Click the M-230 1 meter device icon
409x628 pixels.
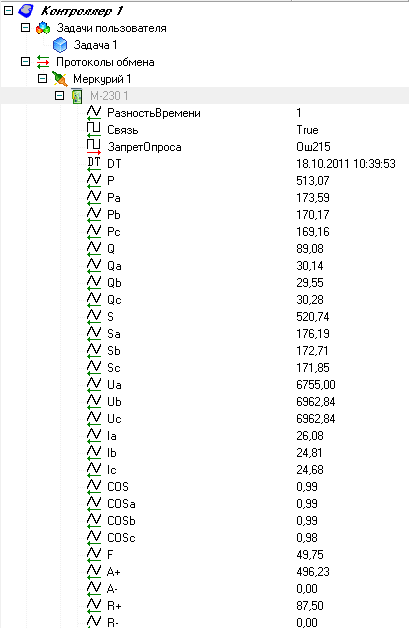point(77,96)
